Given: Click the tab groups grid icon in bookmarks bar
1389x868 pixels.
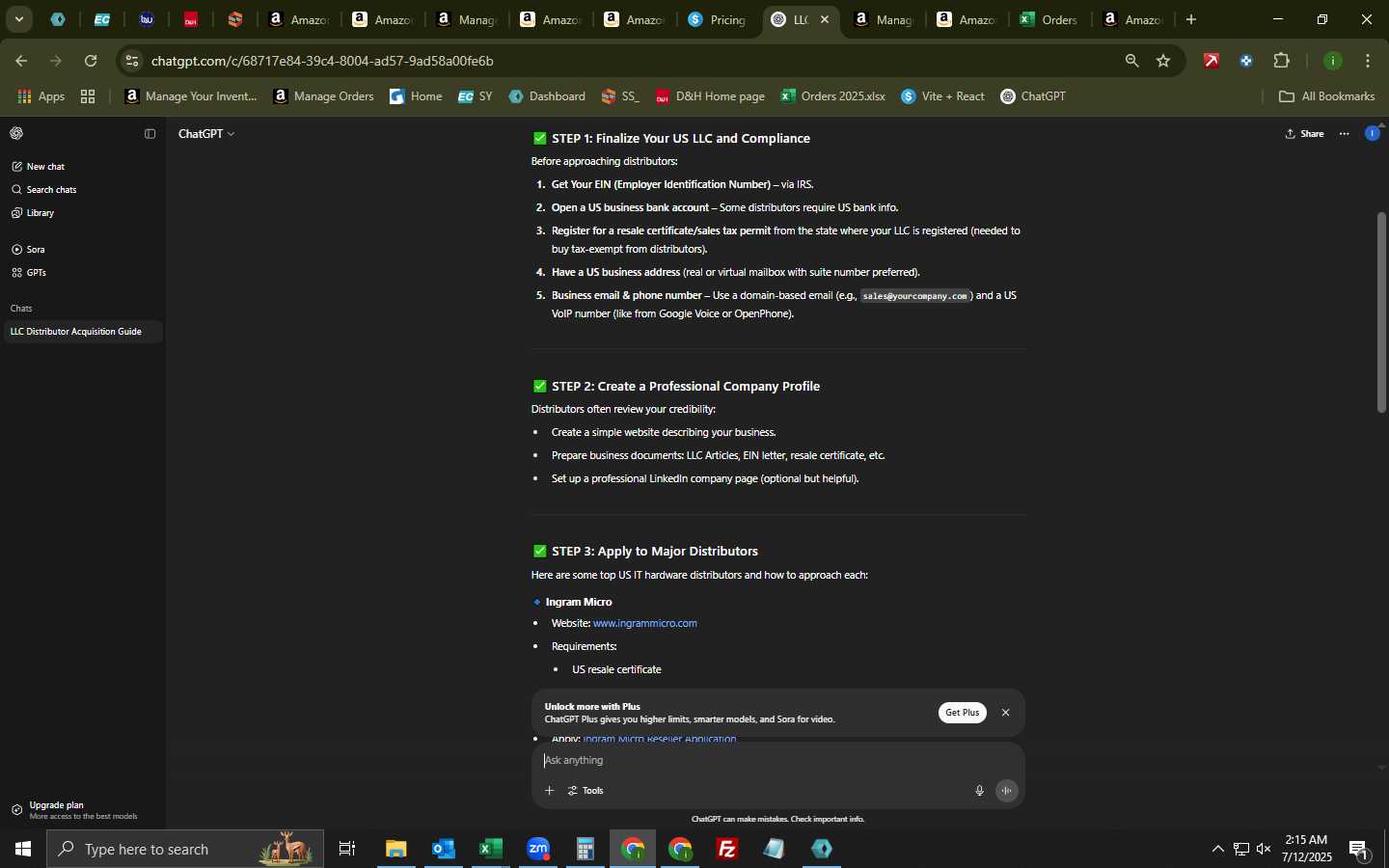Looking at the screenshot, I should (88, 96).
